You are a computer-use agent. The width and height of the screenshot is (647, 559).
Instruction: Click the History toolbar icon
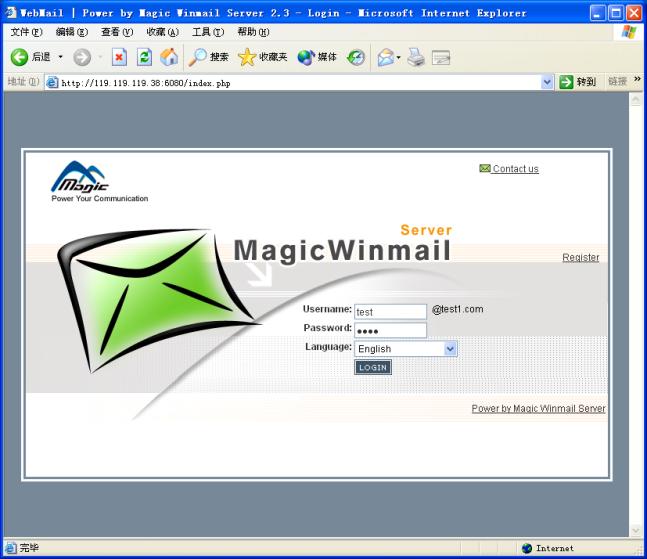pyautogui.click(x=356, y=57)
